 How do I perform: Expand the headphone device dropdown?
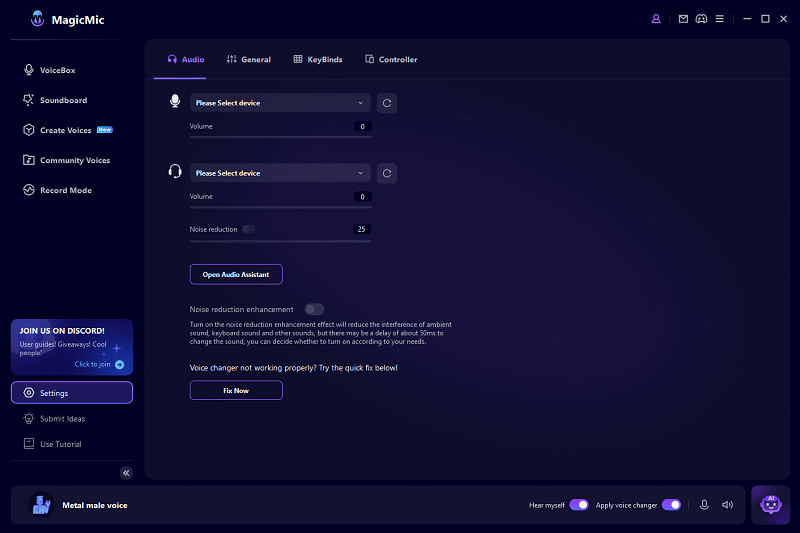coord(280,173)
